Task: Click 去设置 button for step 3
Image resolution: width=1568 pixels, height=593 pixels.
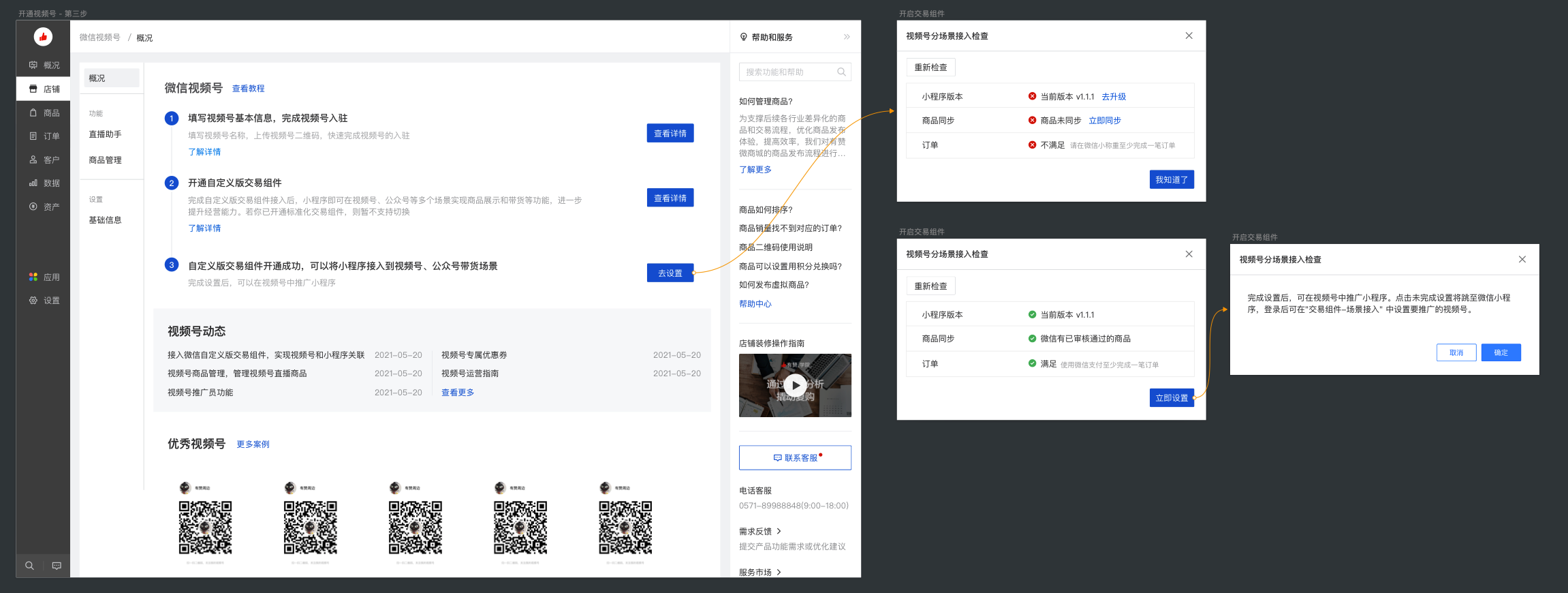Action: (x=670, y=273)
